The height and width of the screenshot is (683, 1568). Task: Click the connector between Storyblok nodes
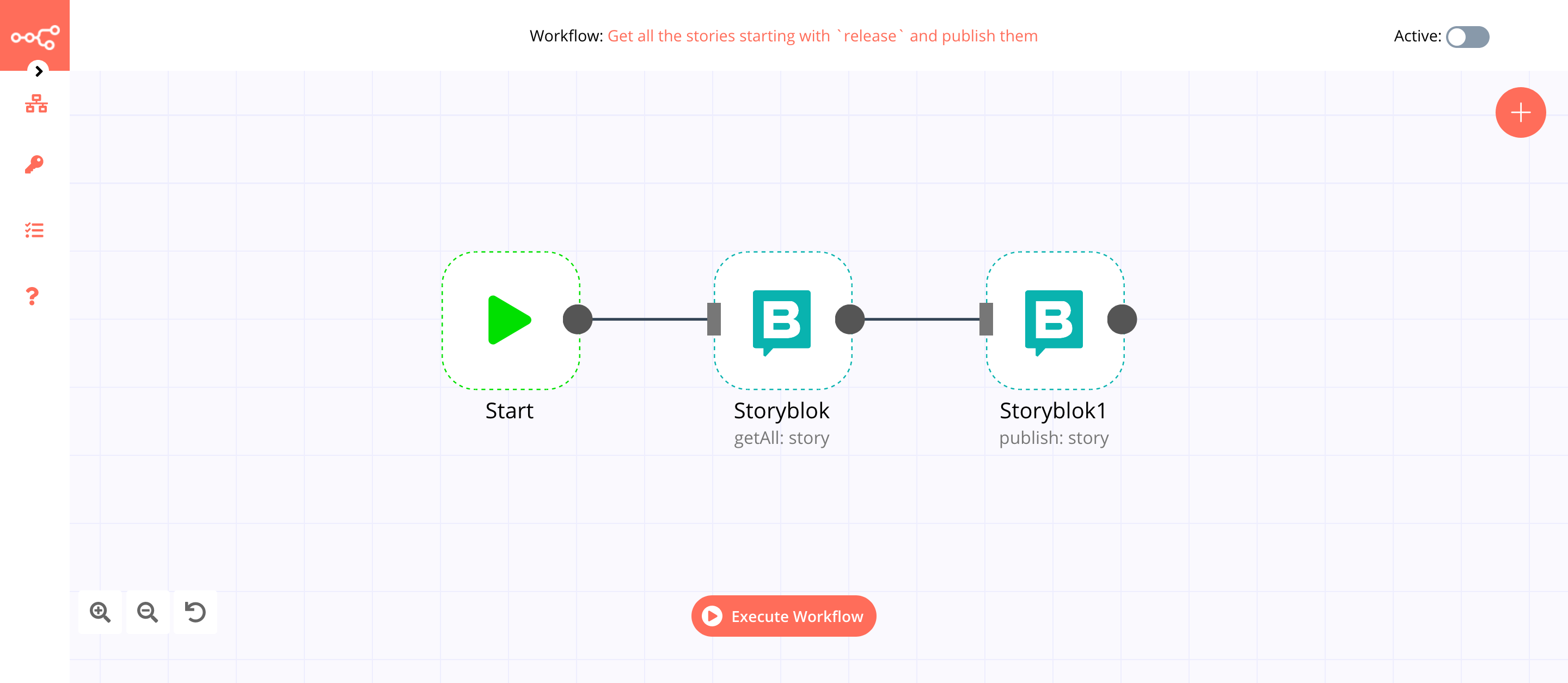(917, 319)
